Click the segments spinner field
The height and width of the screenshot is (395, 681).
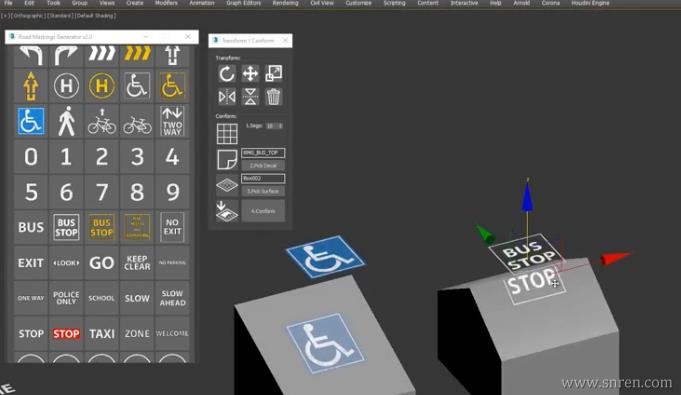(x=274, y=126)
